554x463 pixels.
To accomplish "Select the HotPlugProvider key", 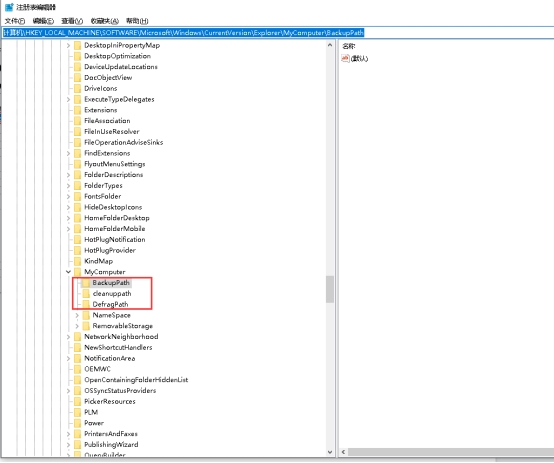I will tap(110, 250).
